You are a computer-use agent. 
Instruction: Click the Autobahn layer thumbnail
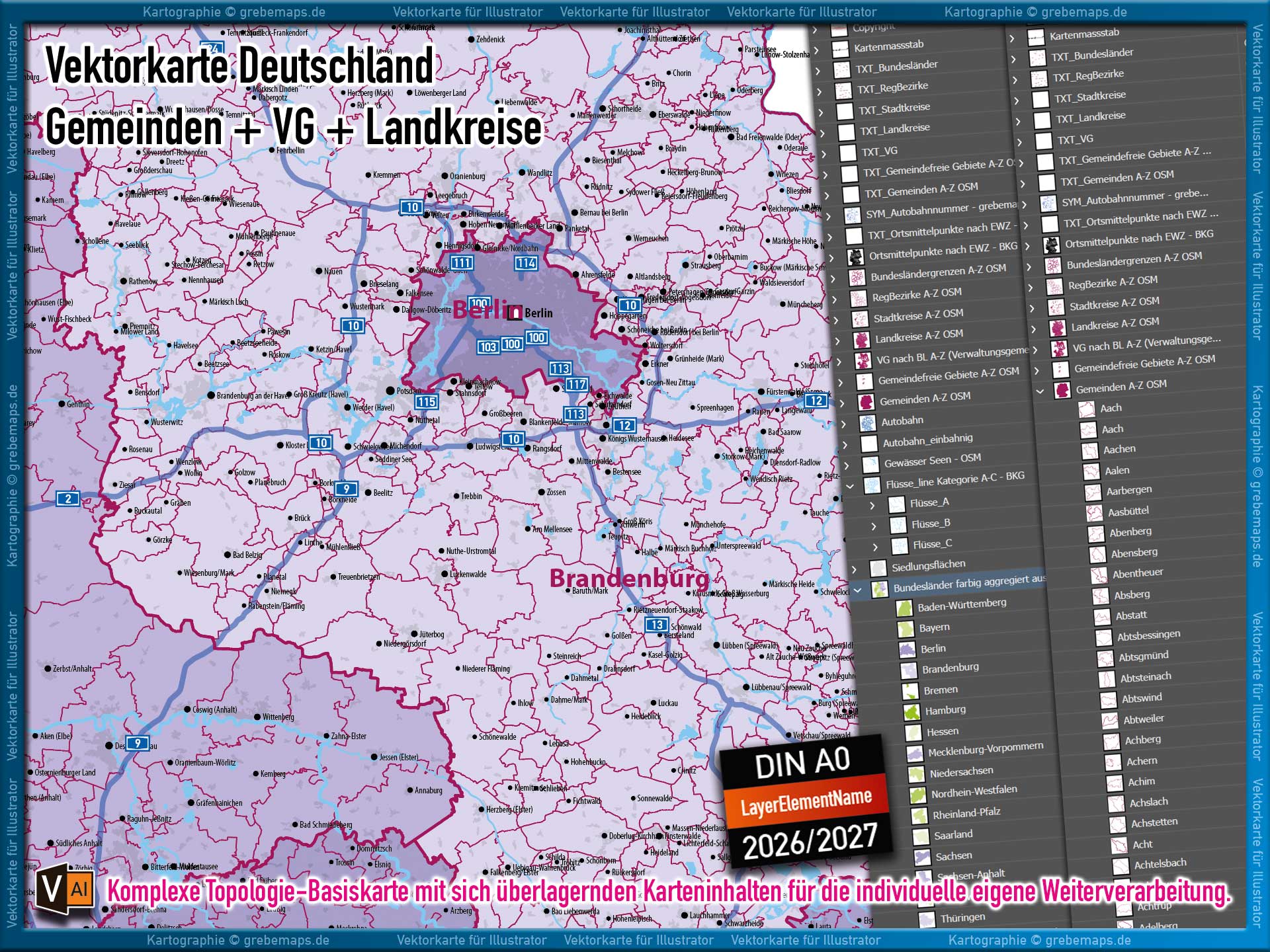click(x=867, y=423)
